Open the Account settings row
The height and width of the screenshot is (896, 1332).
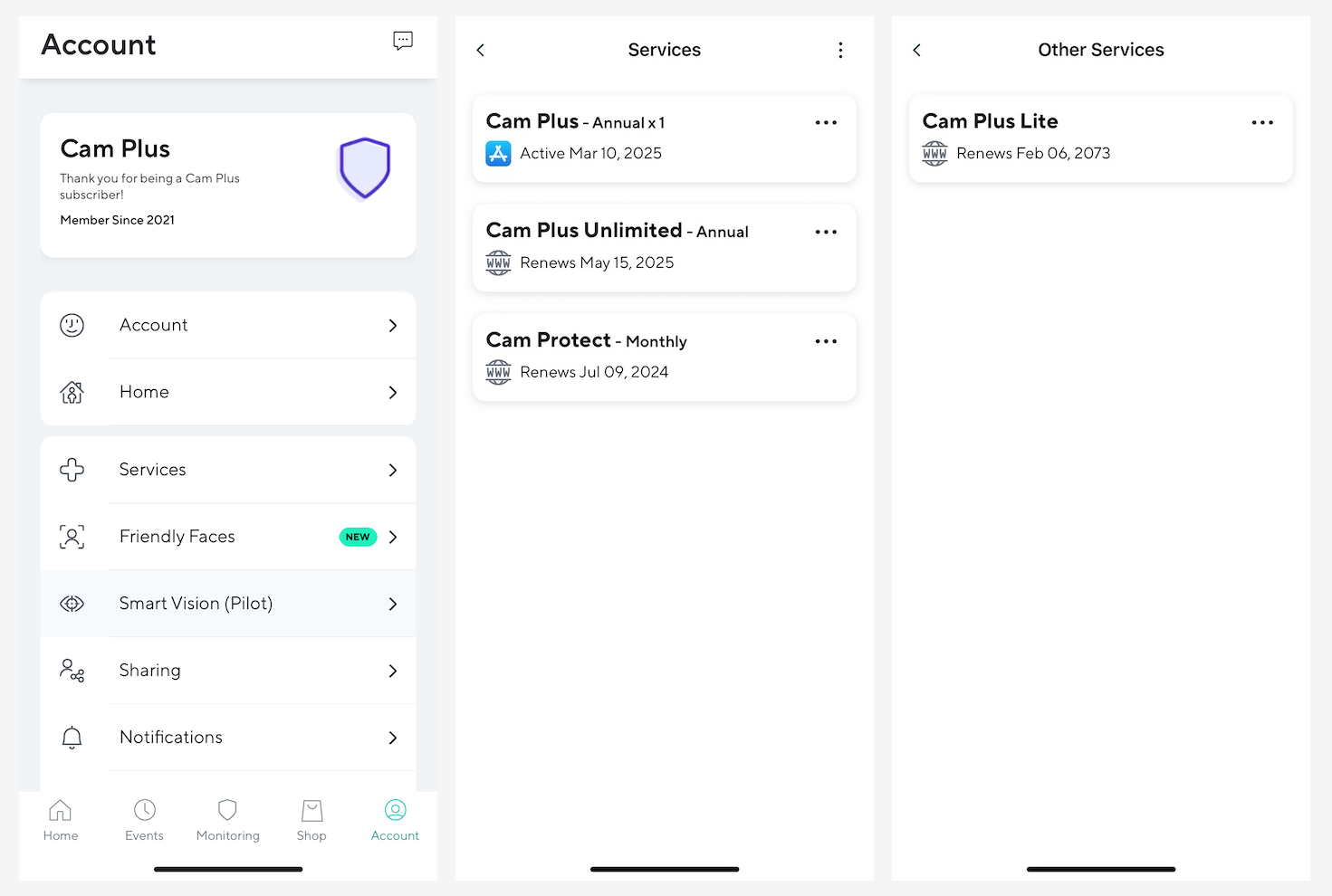pos(228,325)
